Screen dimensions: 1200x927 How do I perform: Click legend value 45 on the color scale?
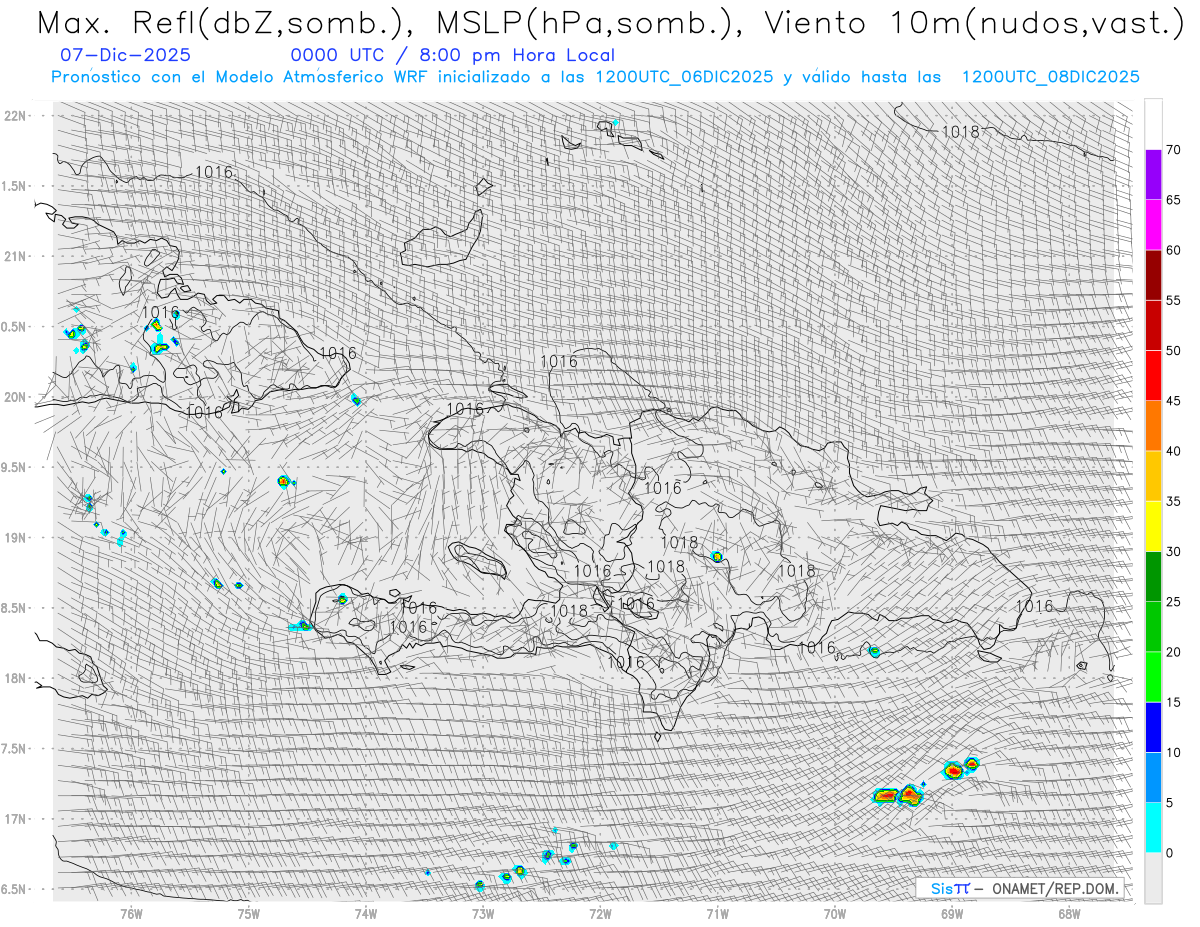coord(1174,400)
